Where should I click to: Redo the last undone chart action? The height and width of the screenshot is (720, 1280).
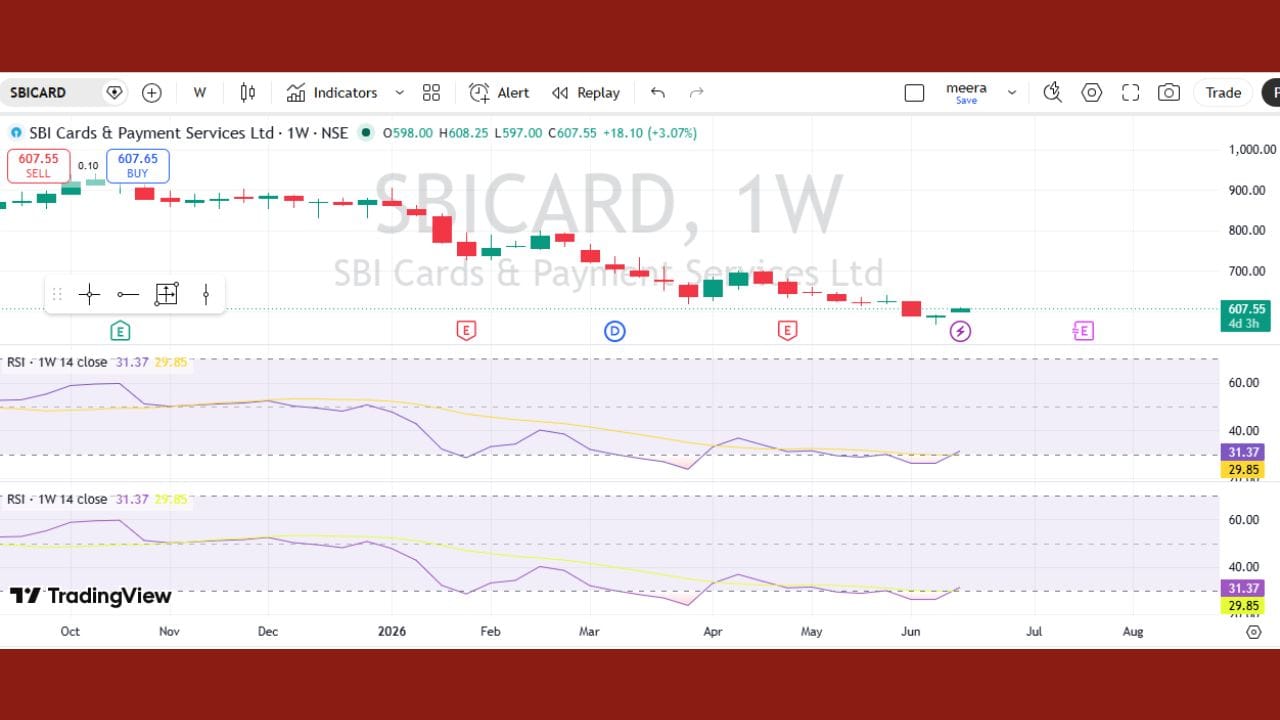point(697,93)
